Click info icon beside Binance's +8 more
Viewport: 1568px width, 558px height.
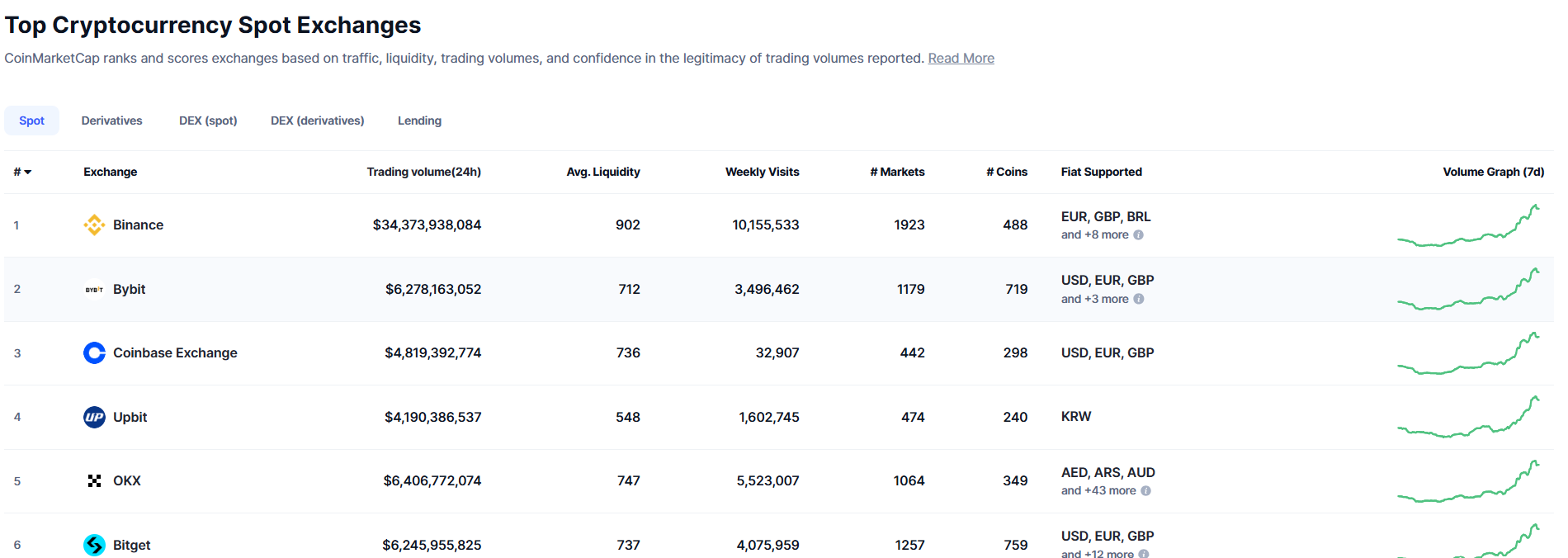coord(1139,235)
